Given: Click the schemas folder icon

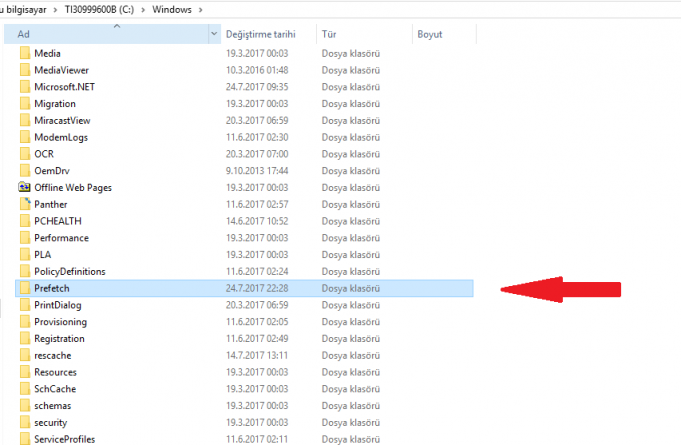Looking at the screenshot, I should point(25,405).
